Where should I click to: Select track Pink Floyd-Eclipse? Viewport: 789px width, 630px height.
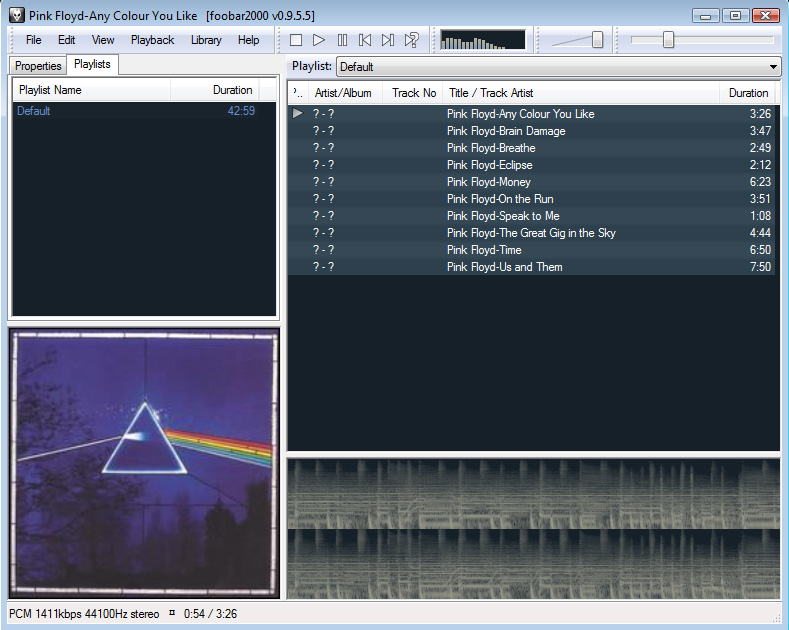[x=531, y=165]
